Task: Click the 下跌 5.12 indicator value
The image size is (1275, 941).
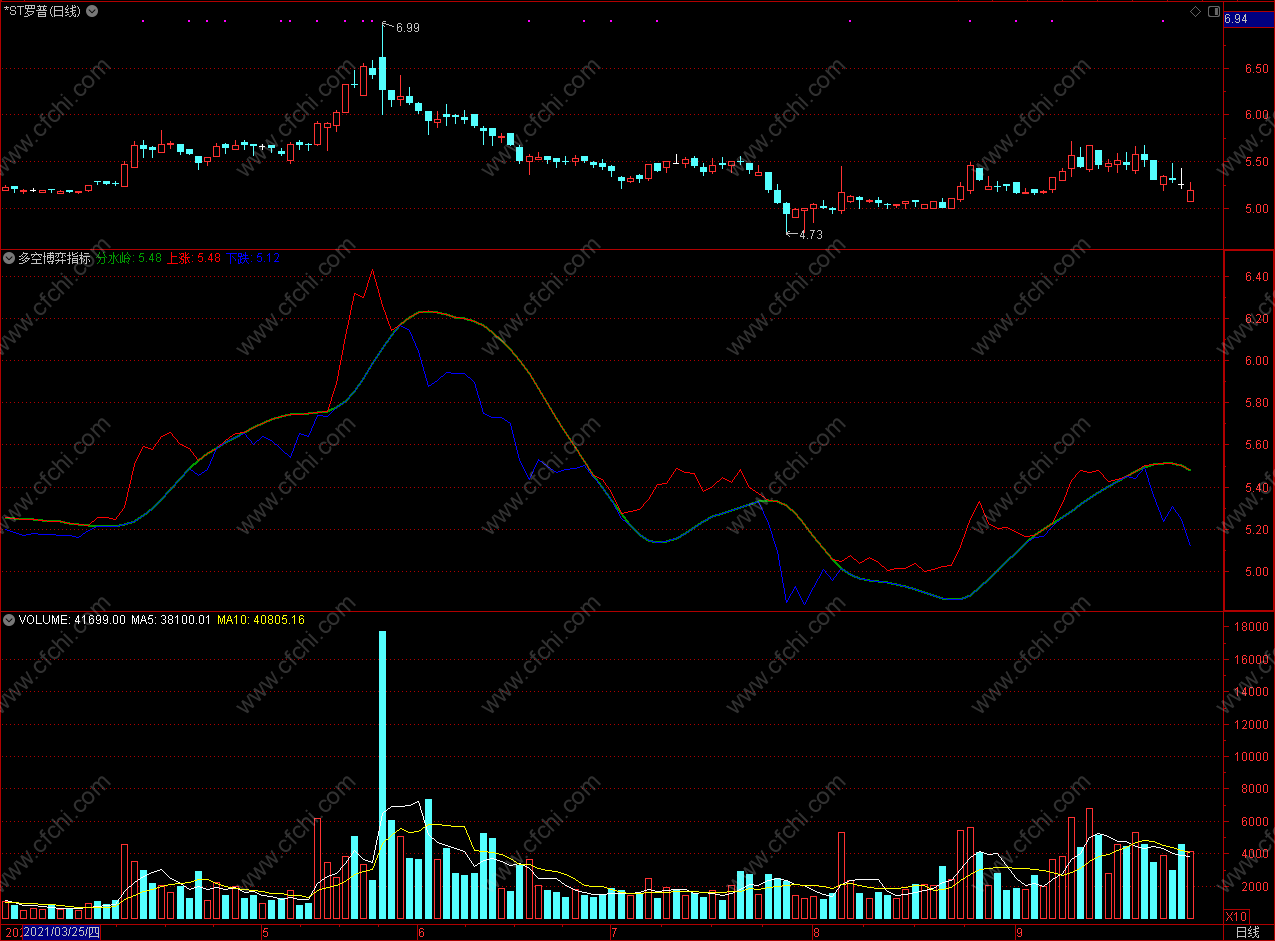Action: (254, 258)
